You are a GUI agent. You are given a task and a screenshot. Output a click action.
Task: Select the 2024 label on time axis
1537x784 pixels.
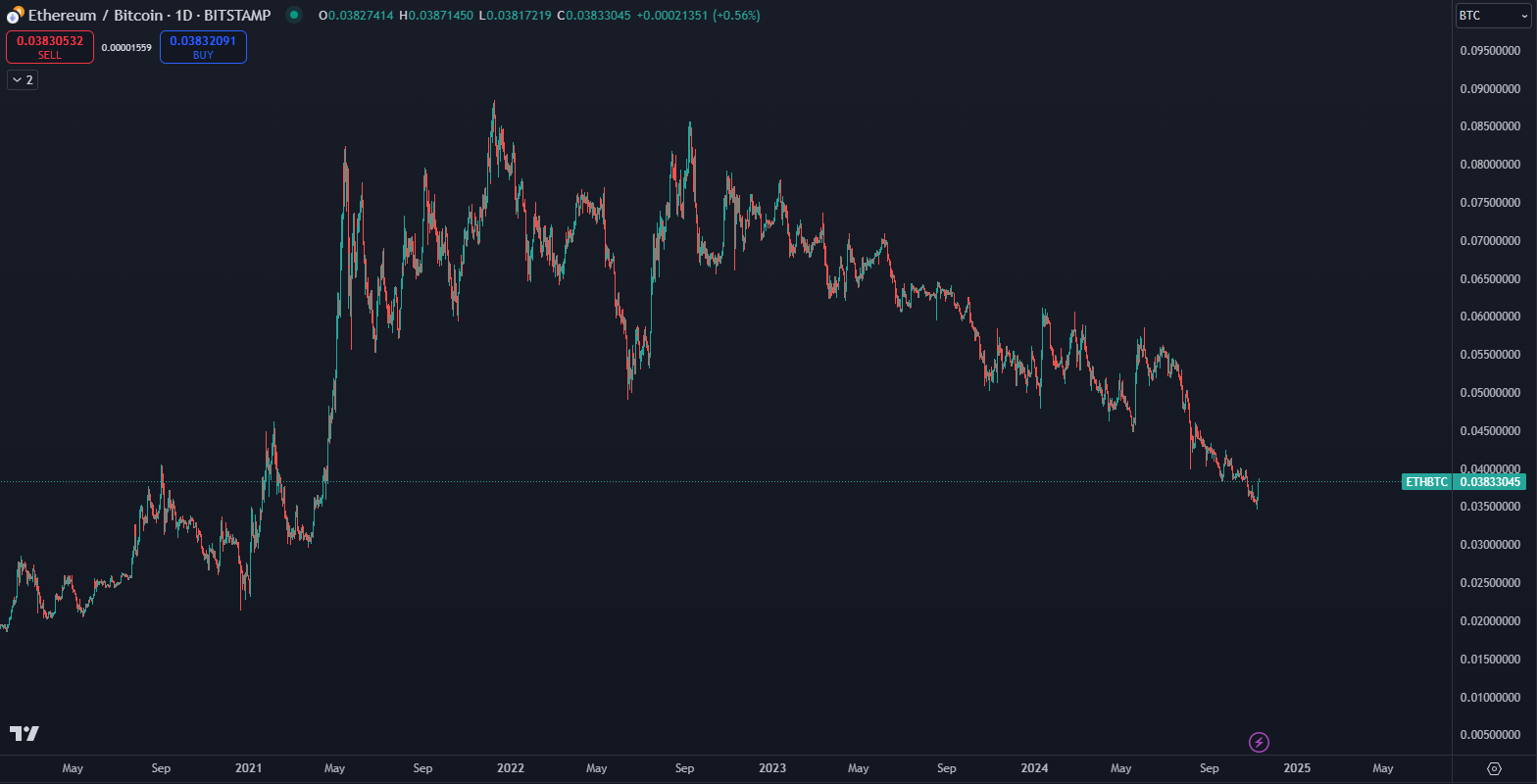(x=1033, y=768)
